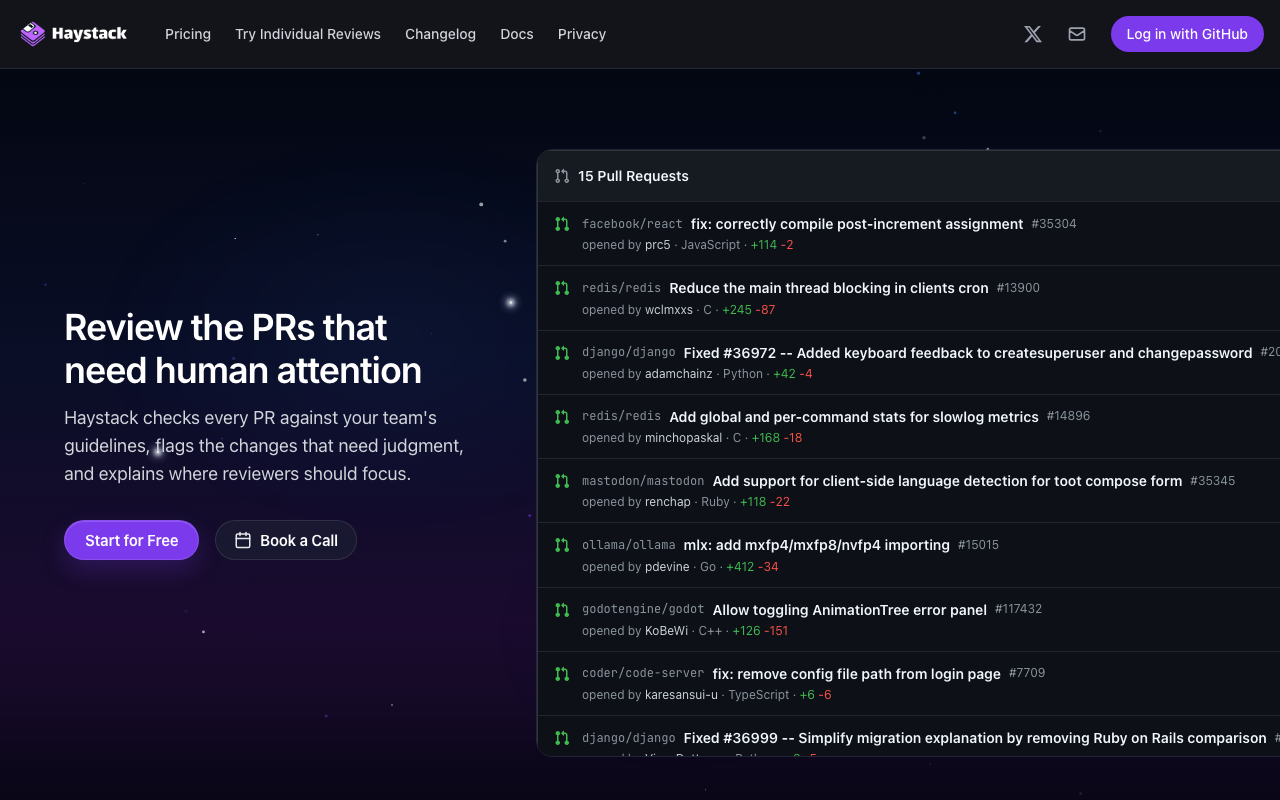The image size is (1280, 800).
Task: Click the Haystack logo icon
Action: pos(33,34)
